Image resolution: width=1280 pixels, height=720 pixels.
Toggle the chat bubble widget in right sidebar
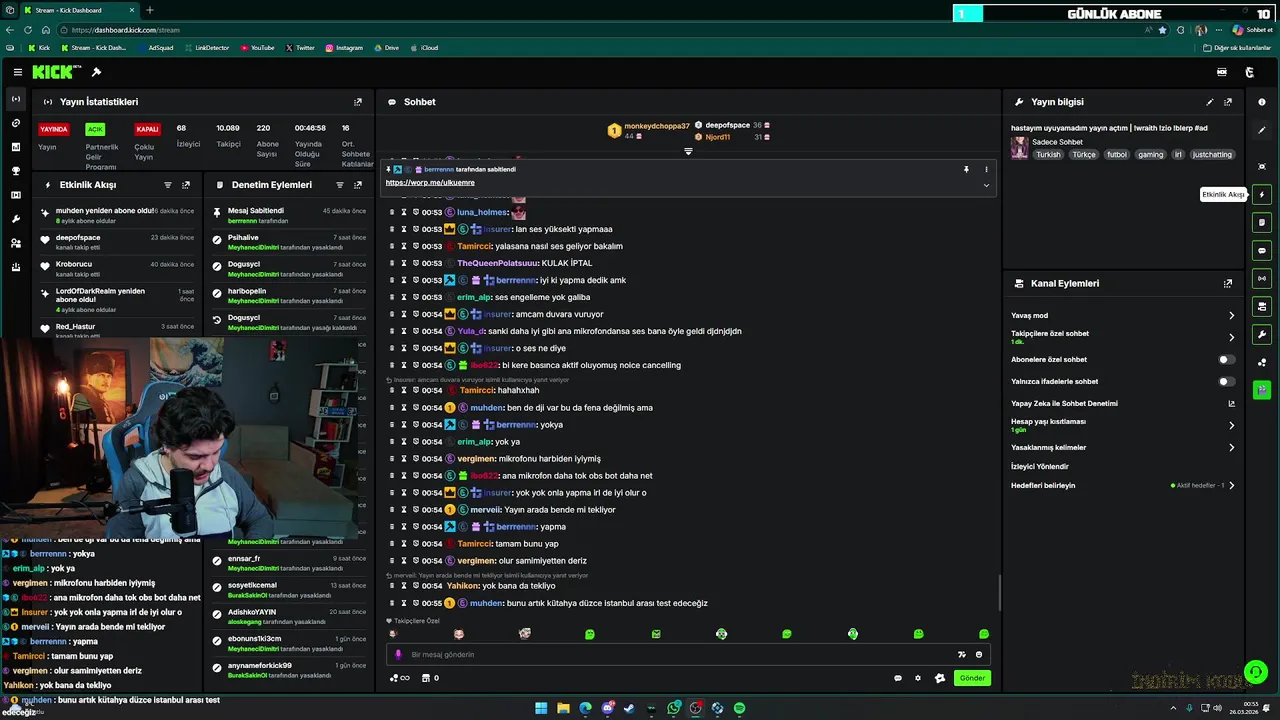pyautogui.click(x=1262, y=250)
